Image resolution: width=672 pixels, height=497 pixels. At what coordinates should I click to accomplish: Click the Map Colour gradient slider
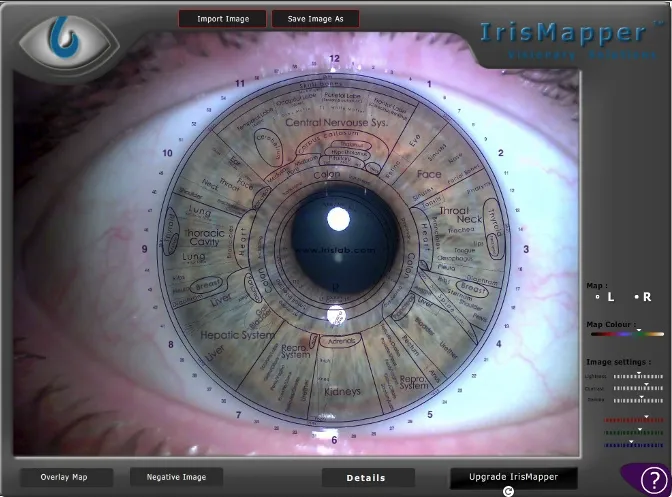(627, 334)
